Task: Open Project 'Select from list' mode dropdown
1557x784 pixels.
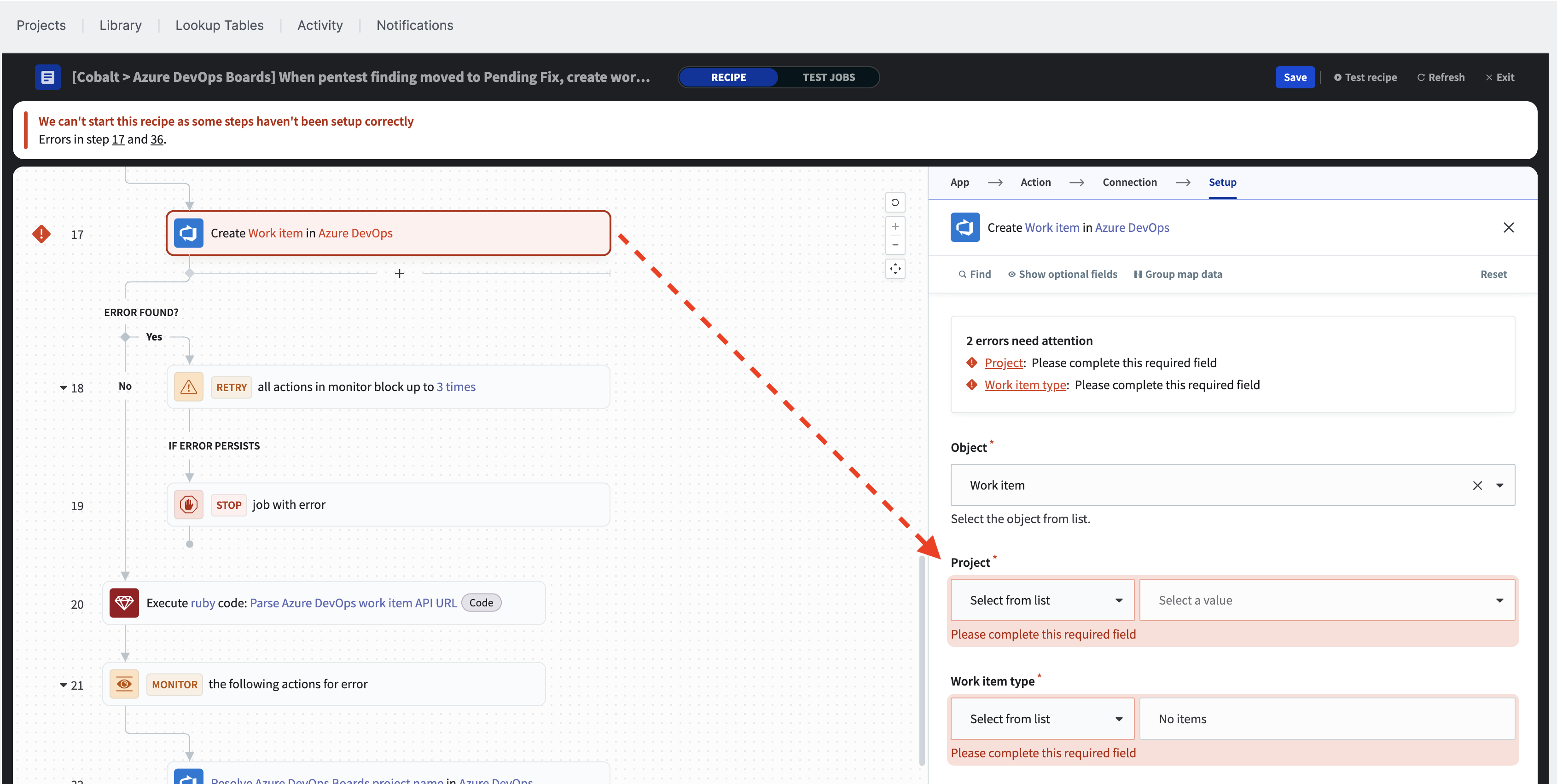Action: [x=1043, y=600]
